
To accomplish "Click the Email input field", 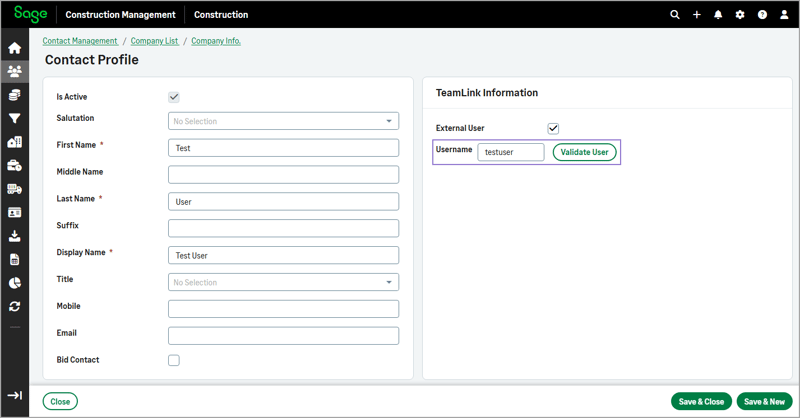I will point(283,336).
